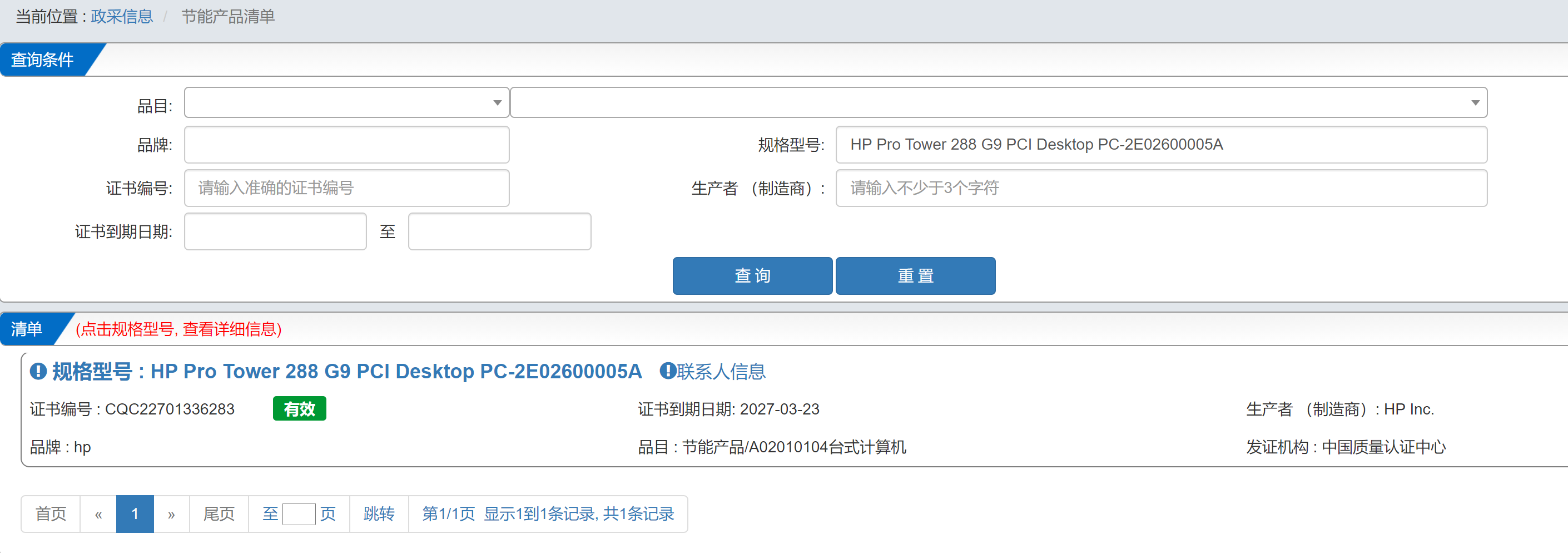
Task: Click the 重置 reset button
Action: click(915, 276)
